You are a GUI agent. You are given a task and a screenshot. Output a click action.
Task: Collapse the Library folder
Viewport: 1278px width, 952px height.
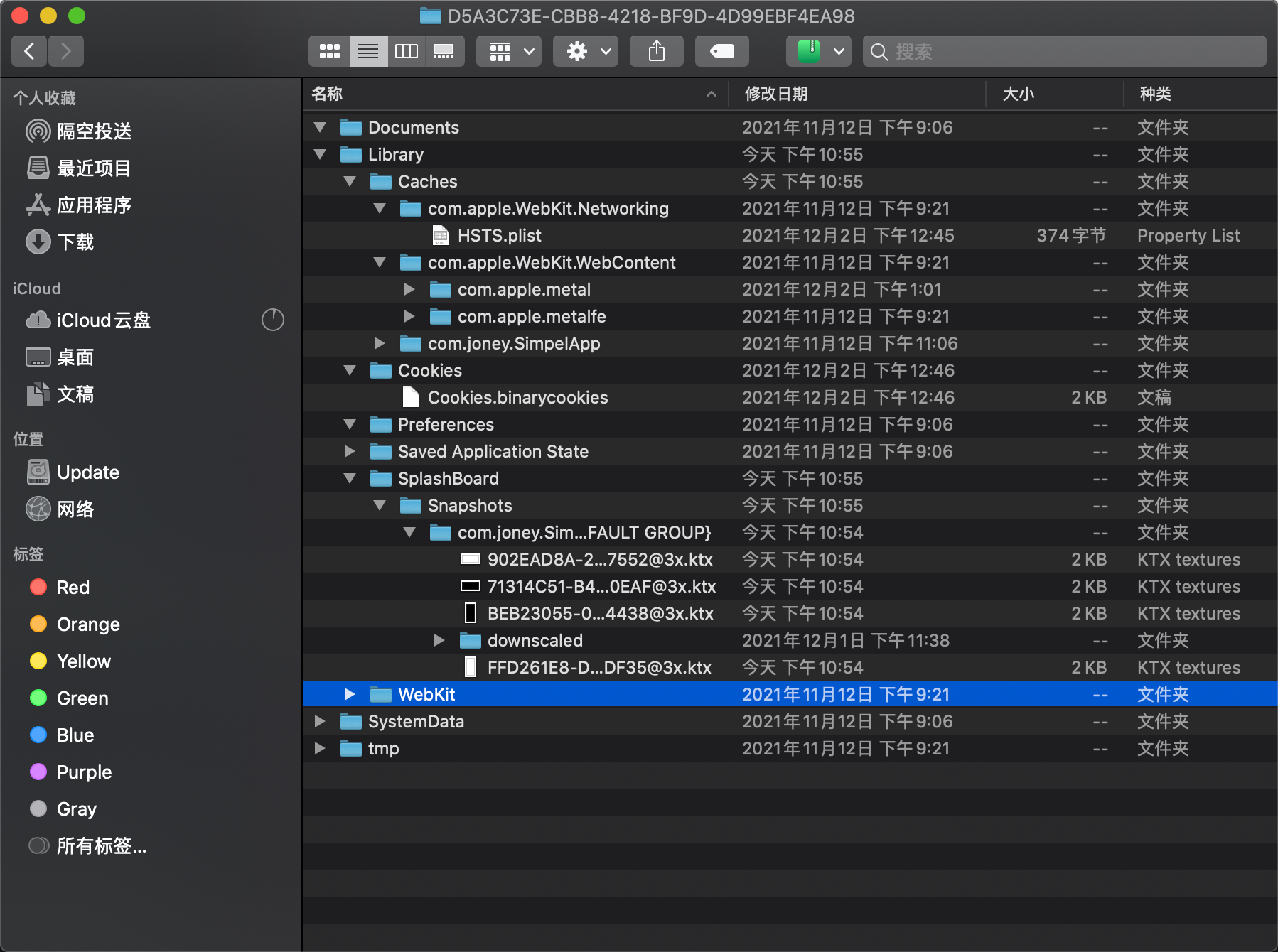tap(320, 154)
